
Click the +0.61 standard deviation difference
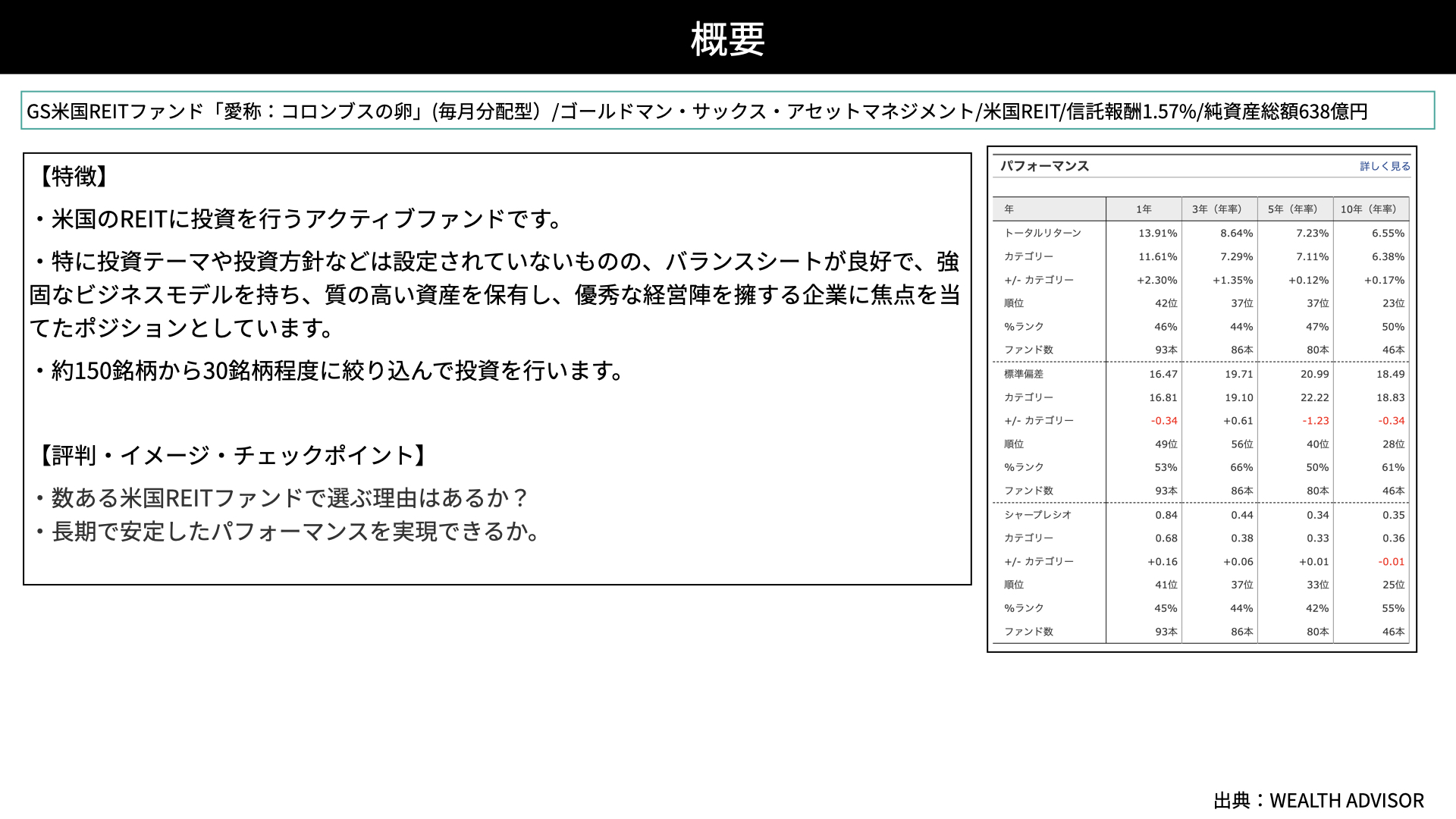pyautogui.click(x=1238, y=421)
